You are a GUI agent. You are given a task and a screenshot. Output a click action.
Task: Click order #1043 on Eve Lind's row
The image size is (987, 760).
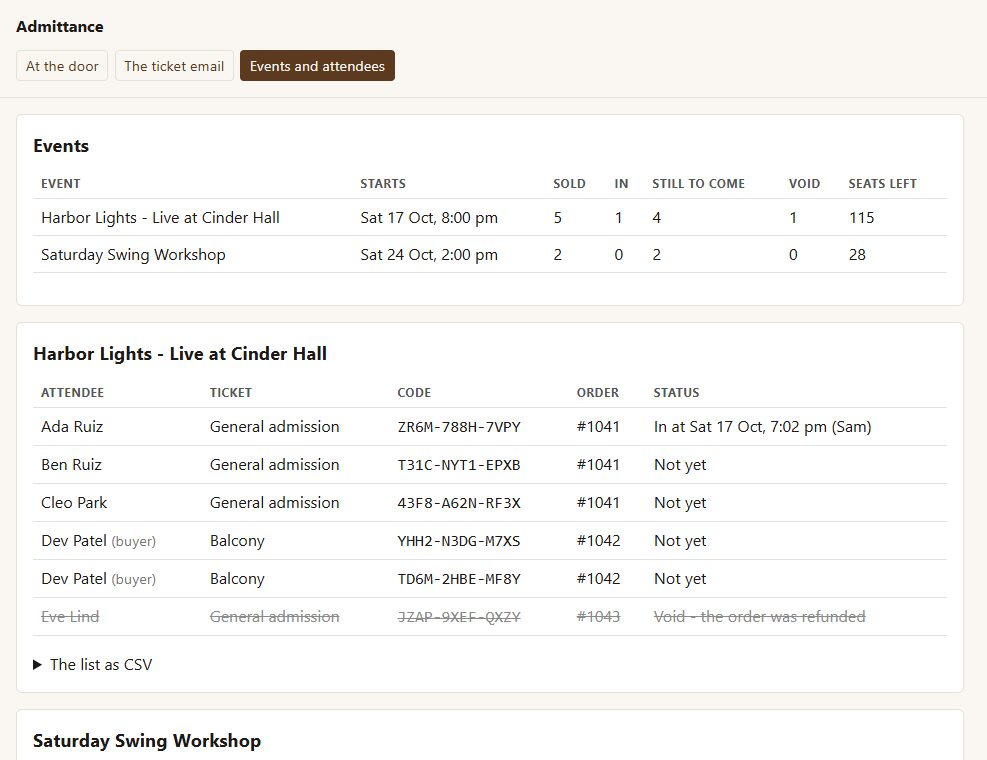click(598, 616)
